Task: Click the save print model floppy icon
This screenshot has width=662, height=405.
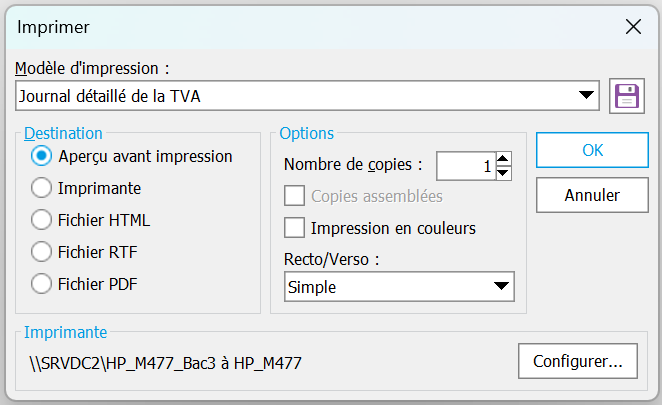Action: point(627,96)
